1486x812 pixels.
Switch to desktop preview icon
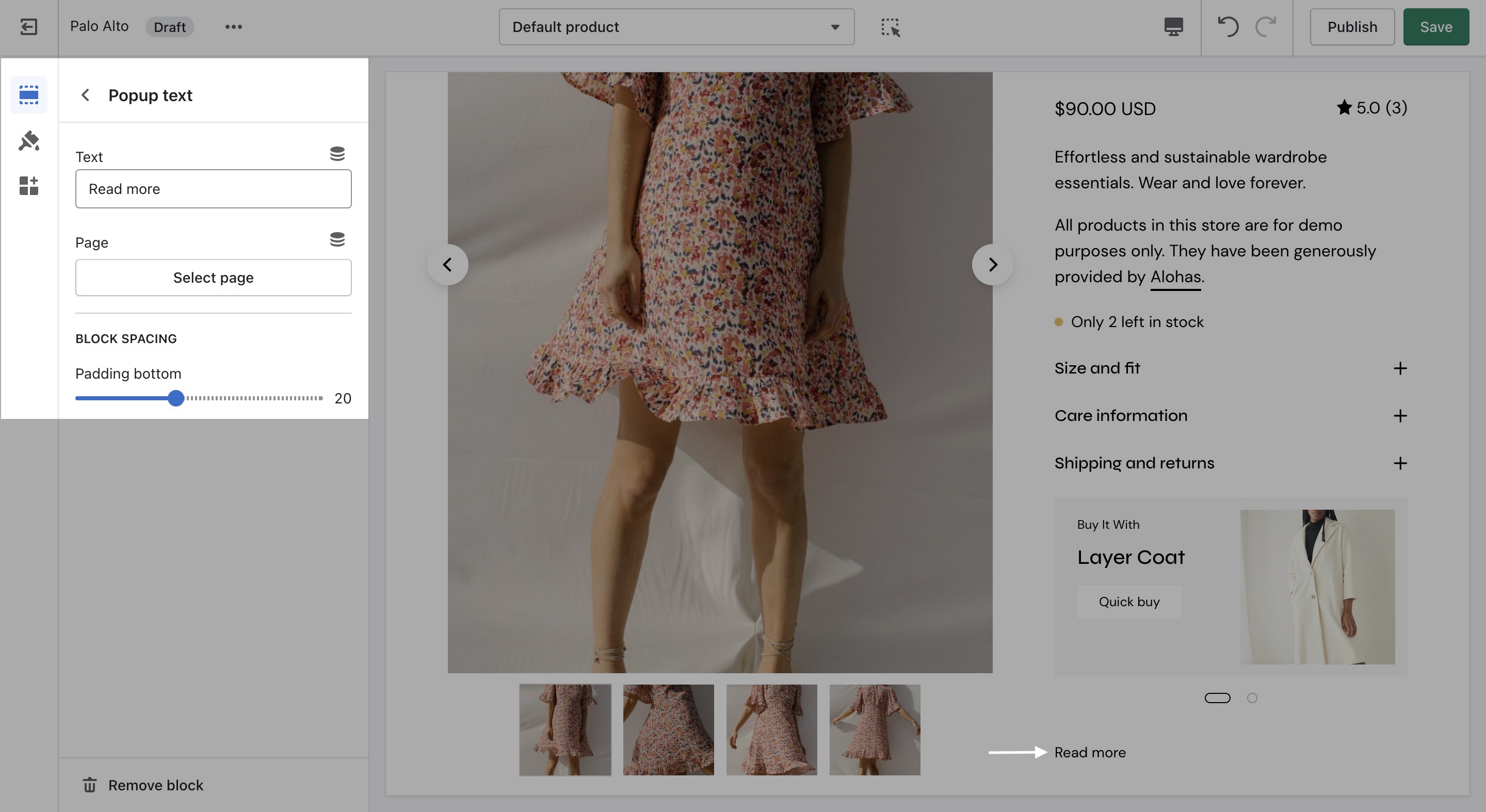pos(1173,26)
